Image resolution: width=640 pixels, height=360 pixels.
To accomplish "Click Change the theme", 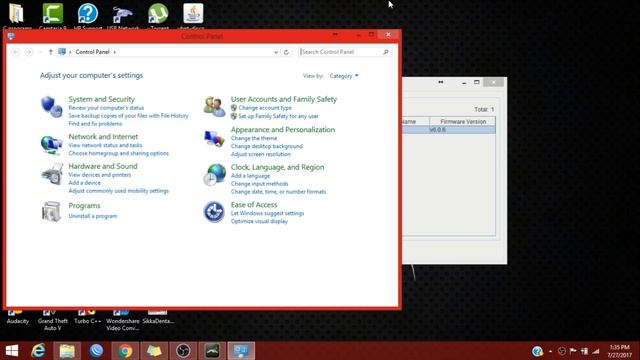I will pos(254,138).
